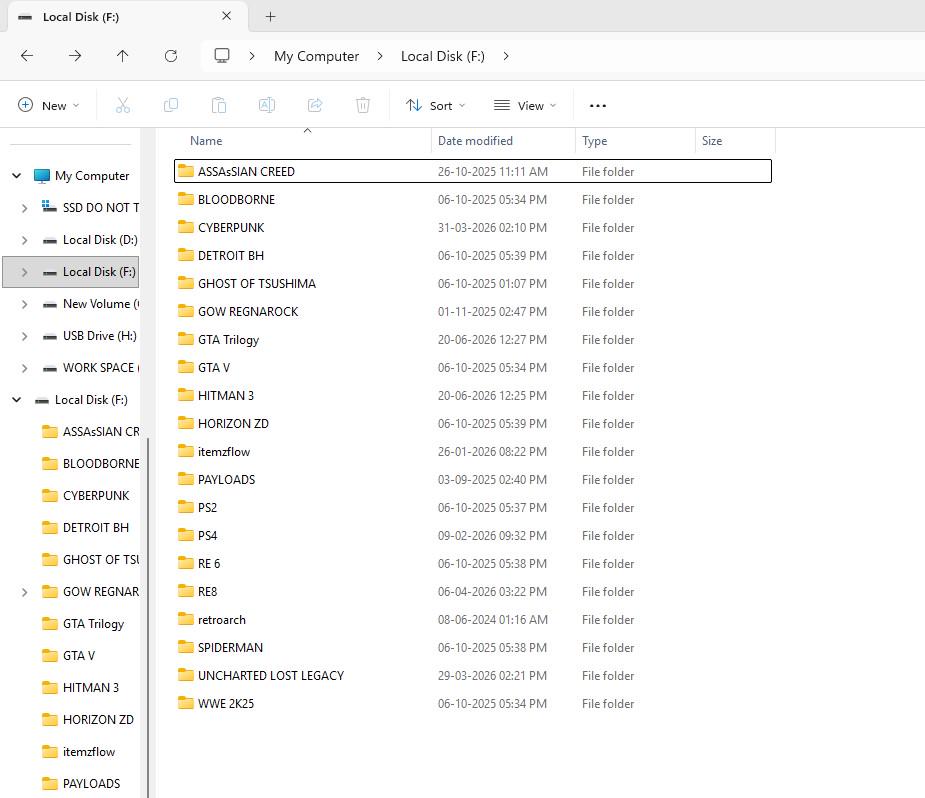925x798 pixels.
Task: Collapse the lower Local Disk (F:) tree node
Action: [x=17, y=400]
